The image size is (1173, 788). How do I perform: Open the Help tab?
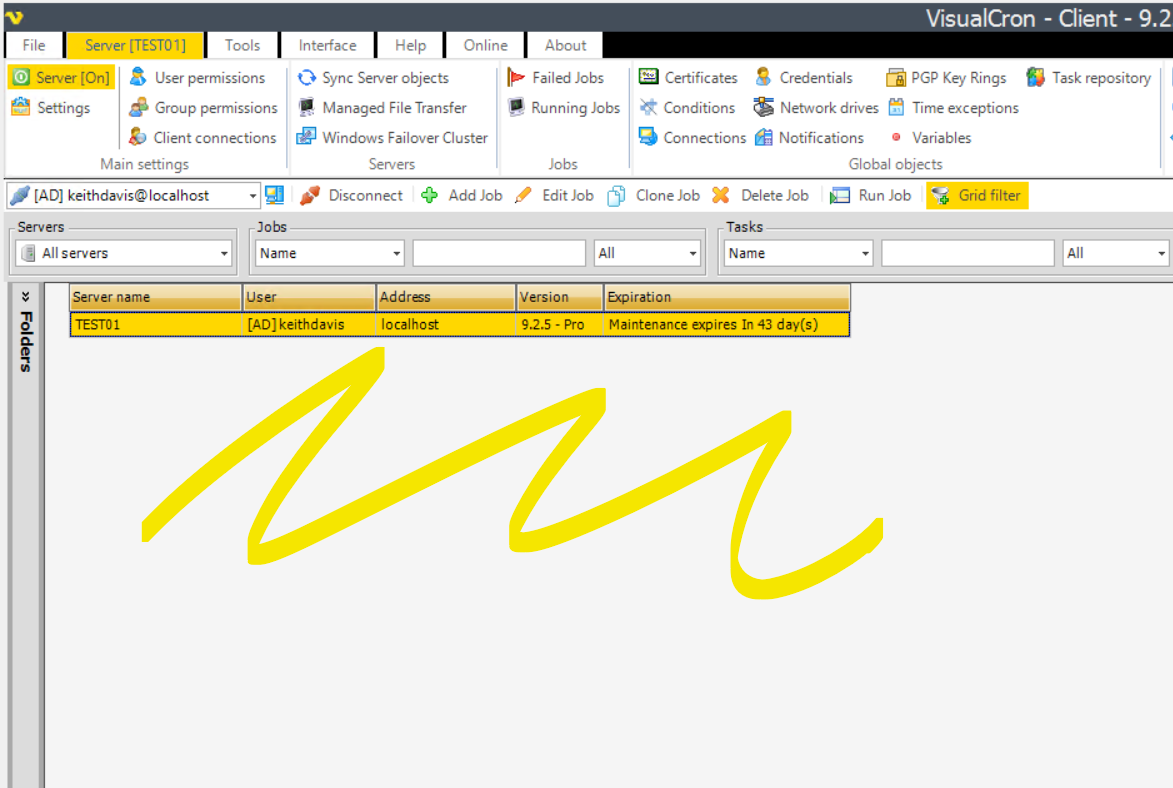pyautogui.click(x=411, y=45)
